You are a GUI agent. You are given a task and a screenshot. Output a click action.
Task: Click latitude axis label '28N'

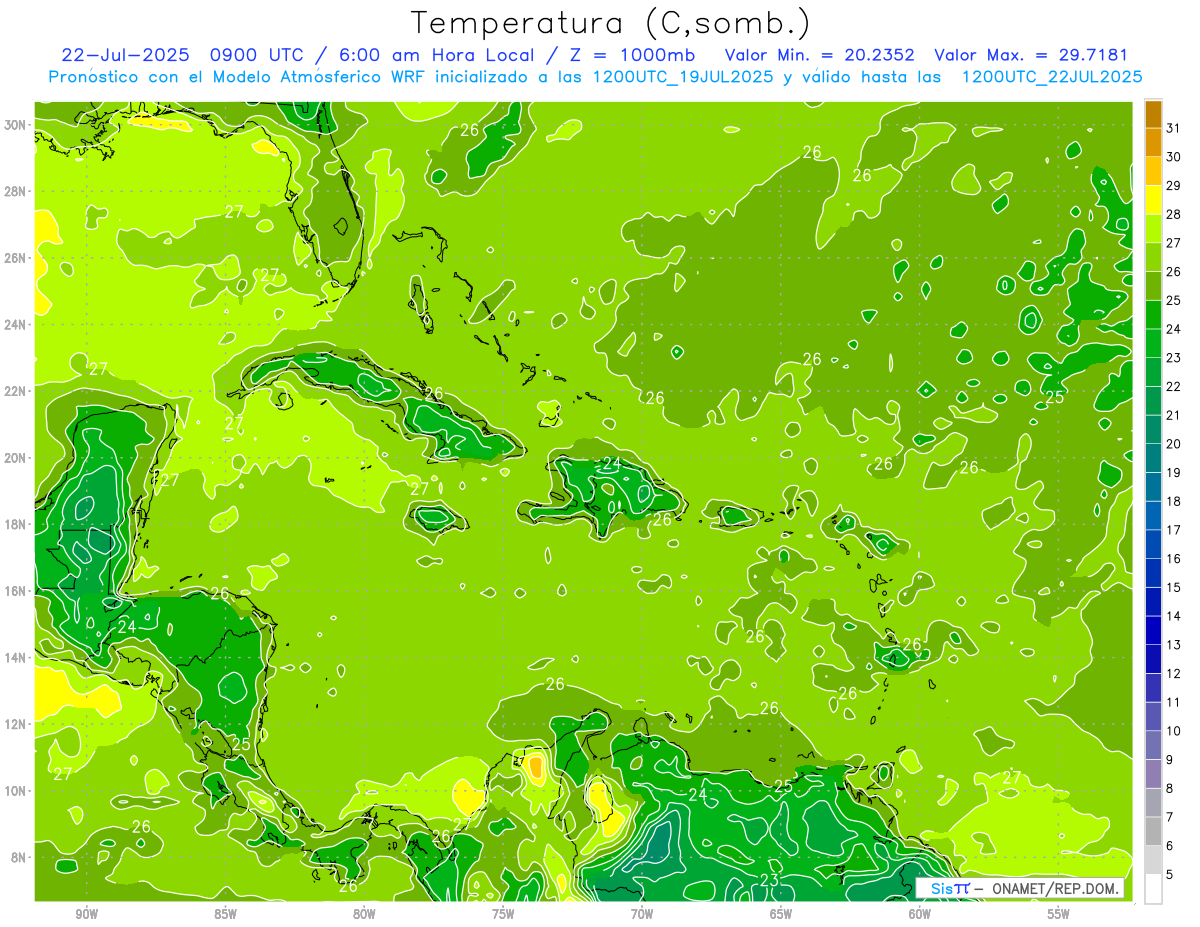(x=15, y=191)
